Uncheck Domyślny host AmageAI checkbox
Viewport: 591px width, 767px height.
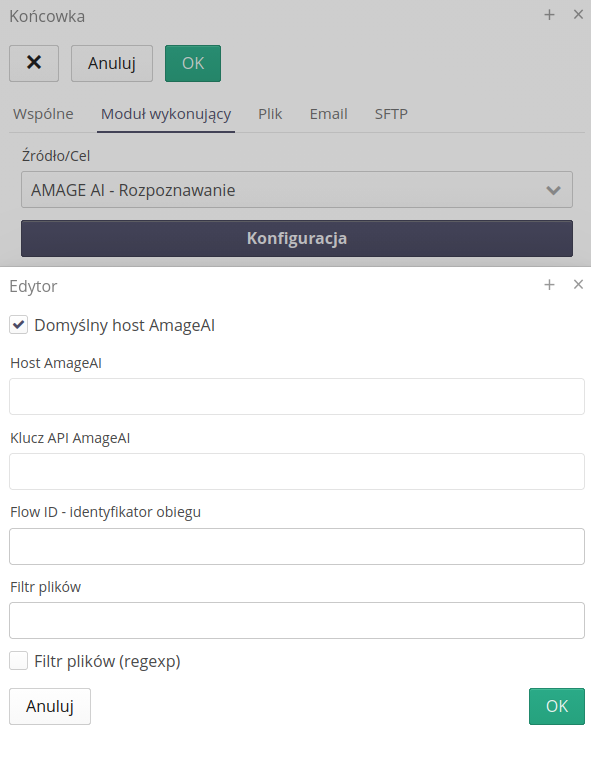tap(19, 325)
